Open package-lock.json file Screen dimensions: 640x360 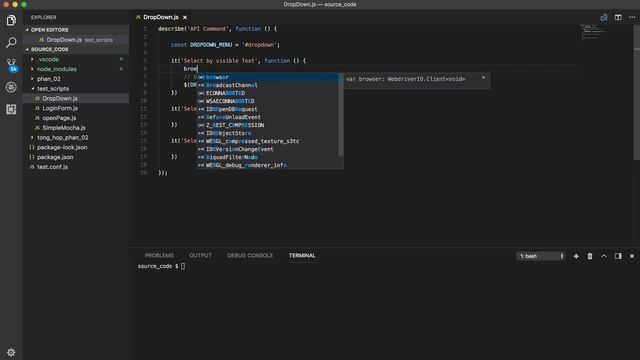click(76, 147)
